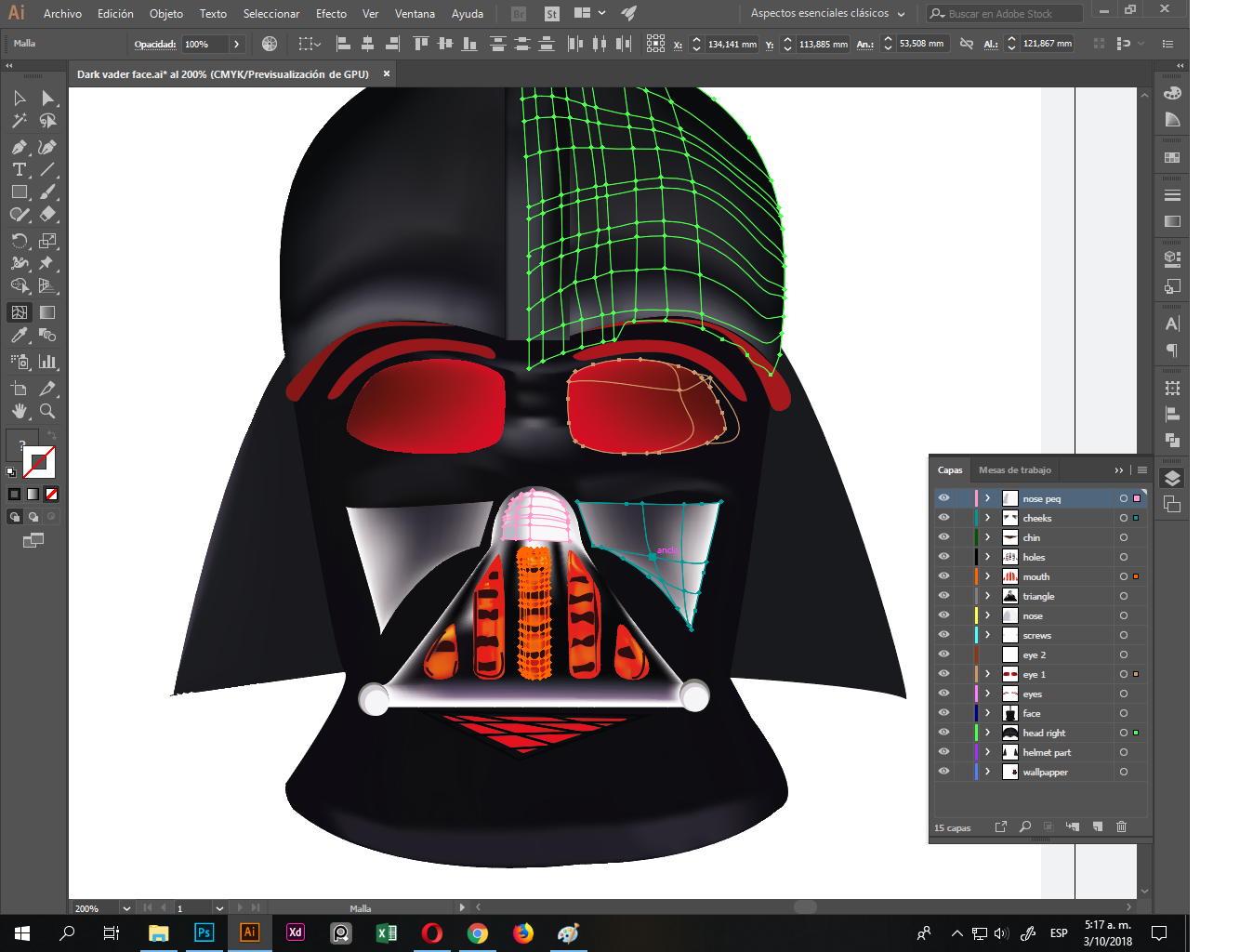
Task: Select the Gradient tool
Action: coord(47,312)
